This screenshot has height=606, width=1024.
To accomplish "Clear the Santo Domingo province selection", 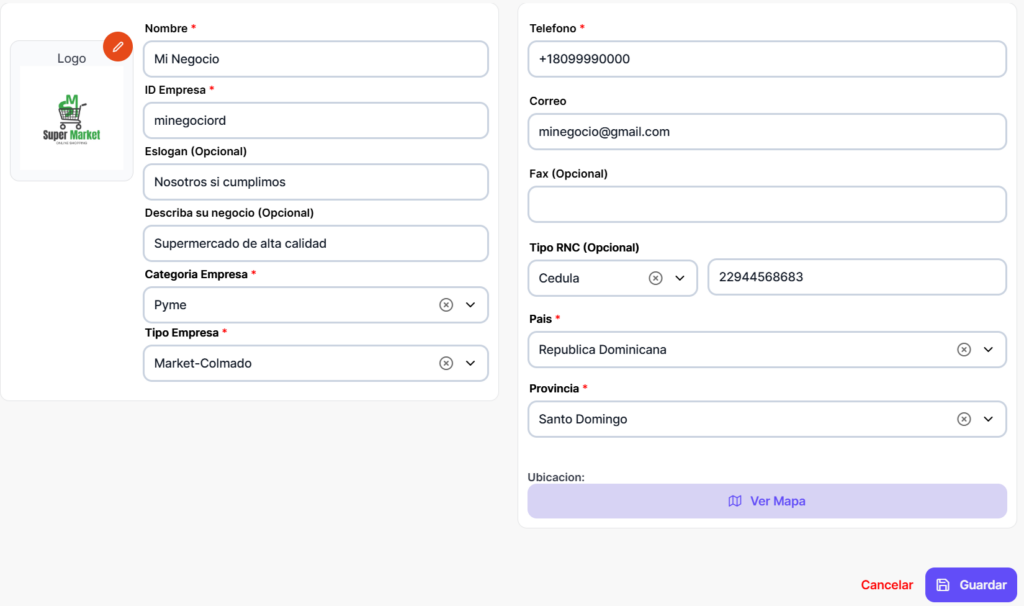I will tap(963, 419).
